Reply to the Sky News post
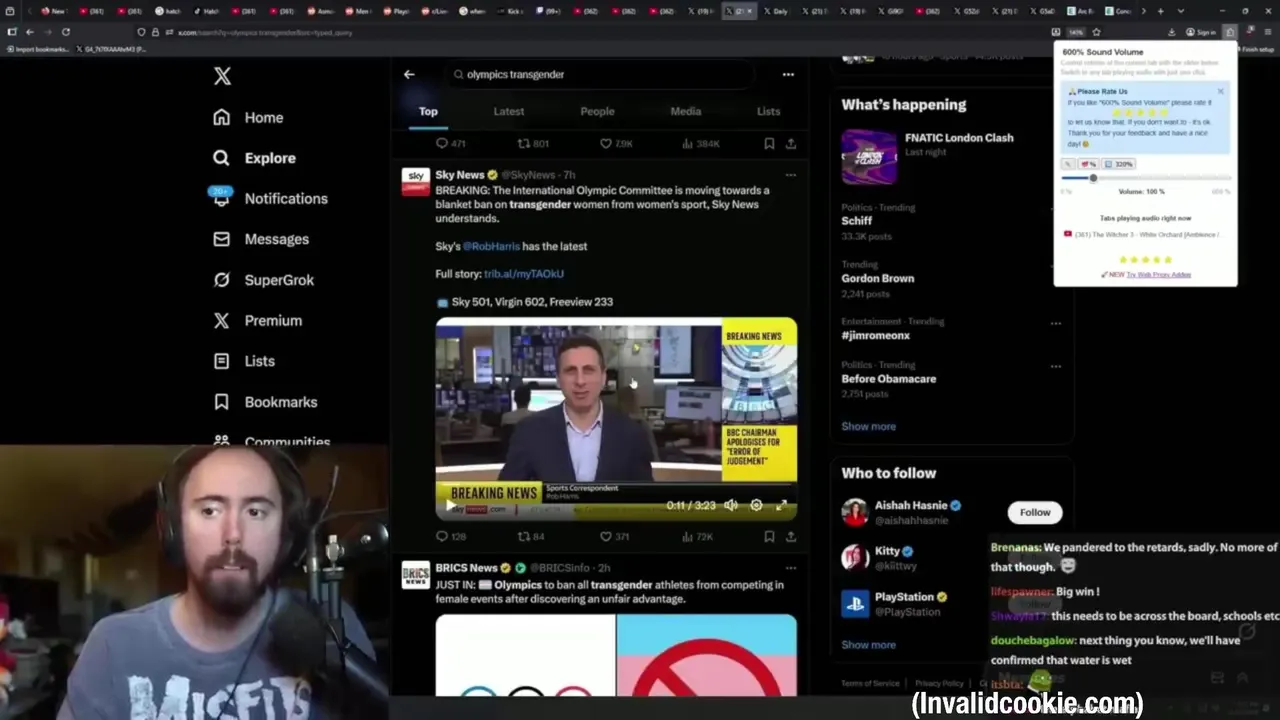1280x720 pixels. click(451, 537)
